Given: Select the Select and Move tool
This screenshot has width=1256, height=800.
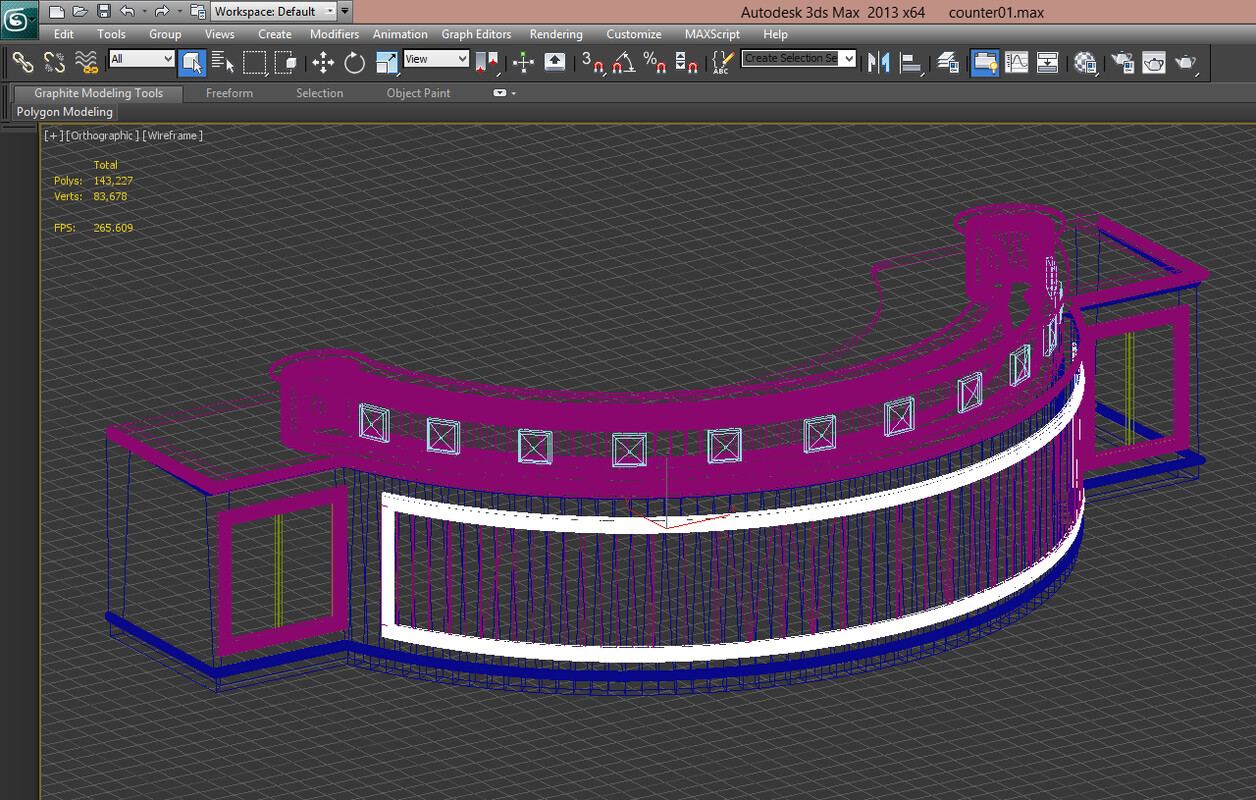Looking at the screenshot, I should (x=322, y=63).
